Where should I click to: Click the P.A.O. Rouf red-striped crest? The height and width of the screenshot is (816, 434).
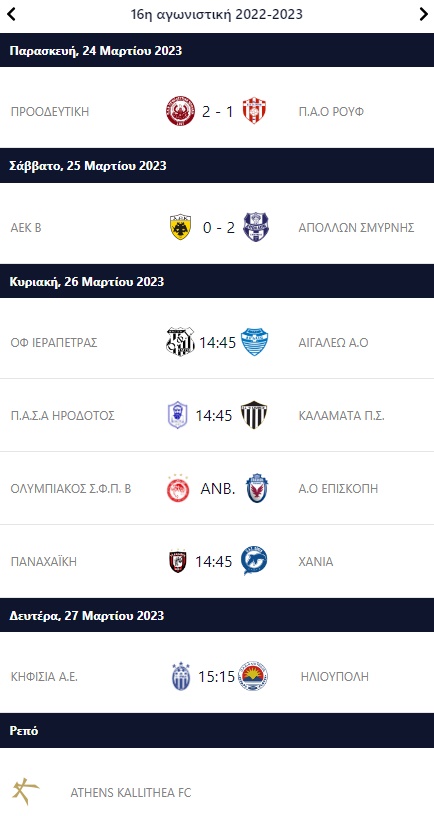click(x=254, y=111)
